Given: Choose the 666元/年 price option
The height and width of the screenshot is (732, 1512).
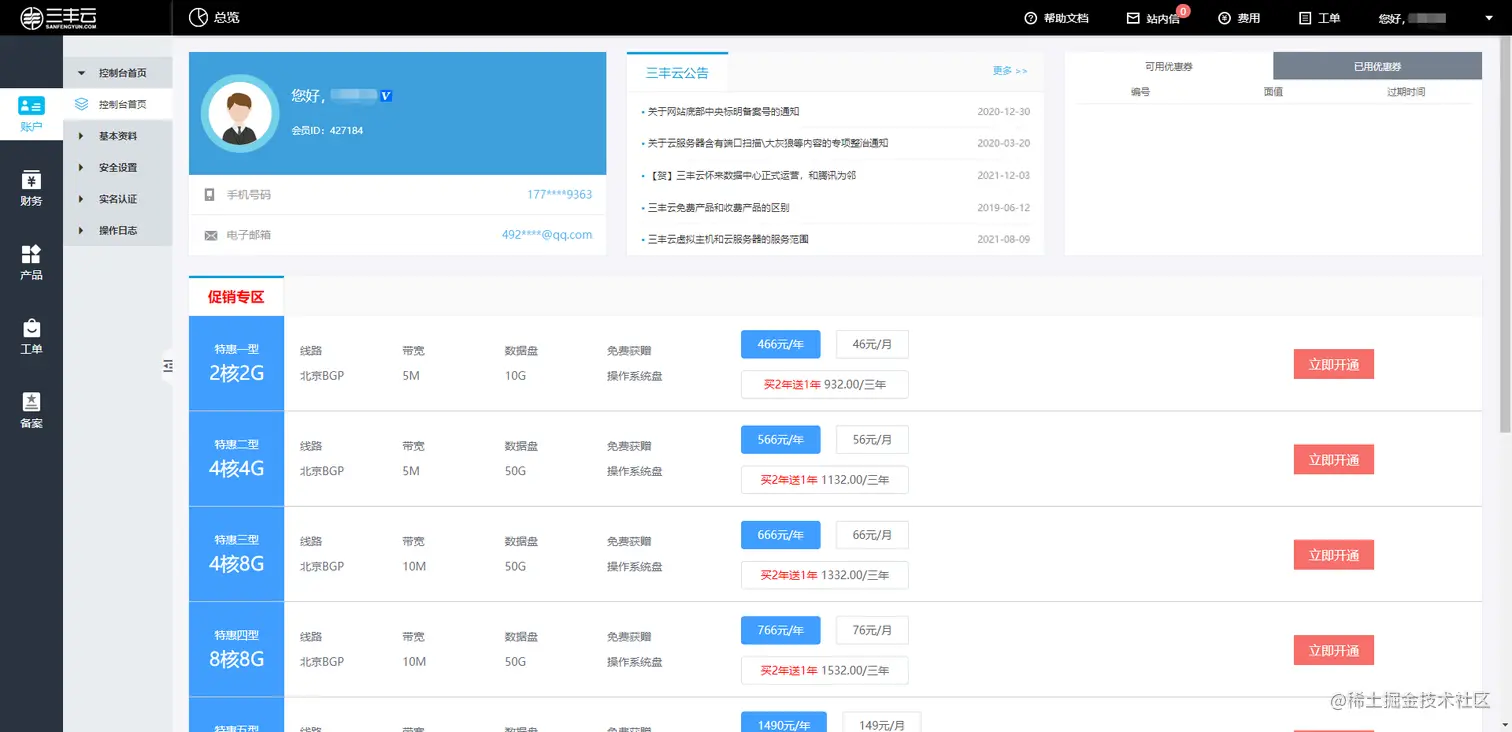Looking at the screenshot, I should [x=781, y=535].
